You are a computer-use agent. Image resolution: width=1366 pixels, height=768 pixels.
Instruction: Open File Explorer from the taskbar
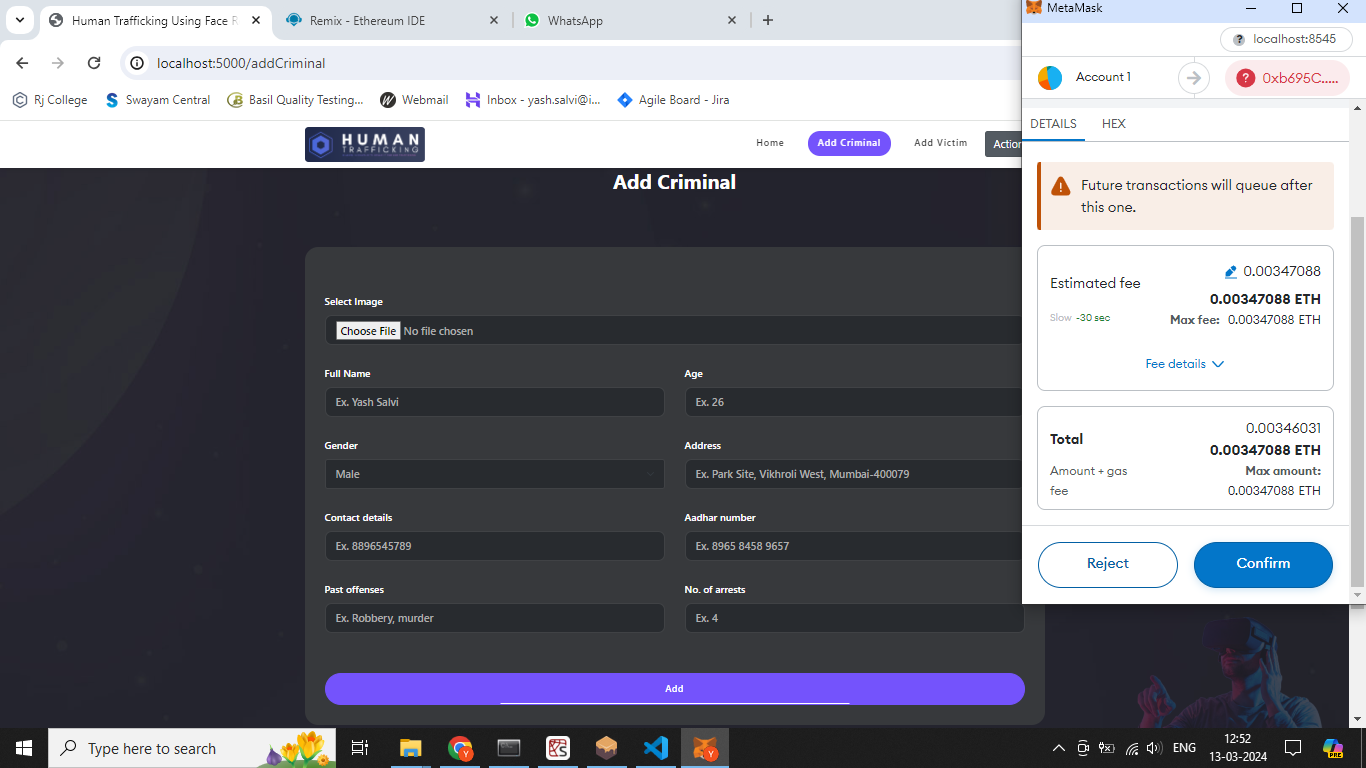point(410,748)
